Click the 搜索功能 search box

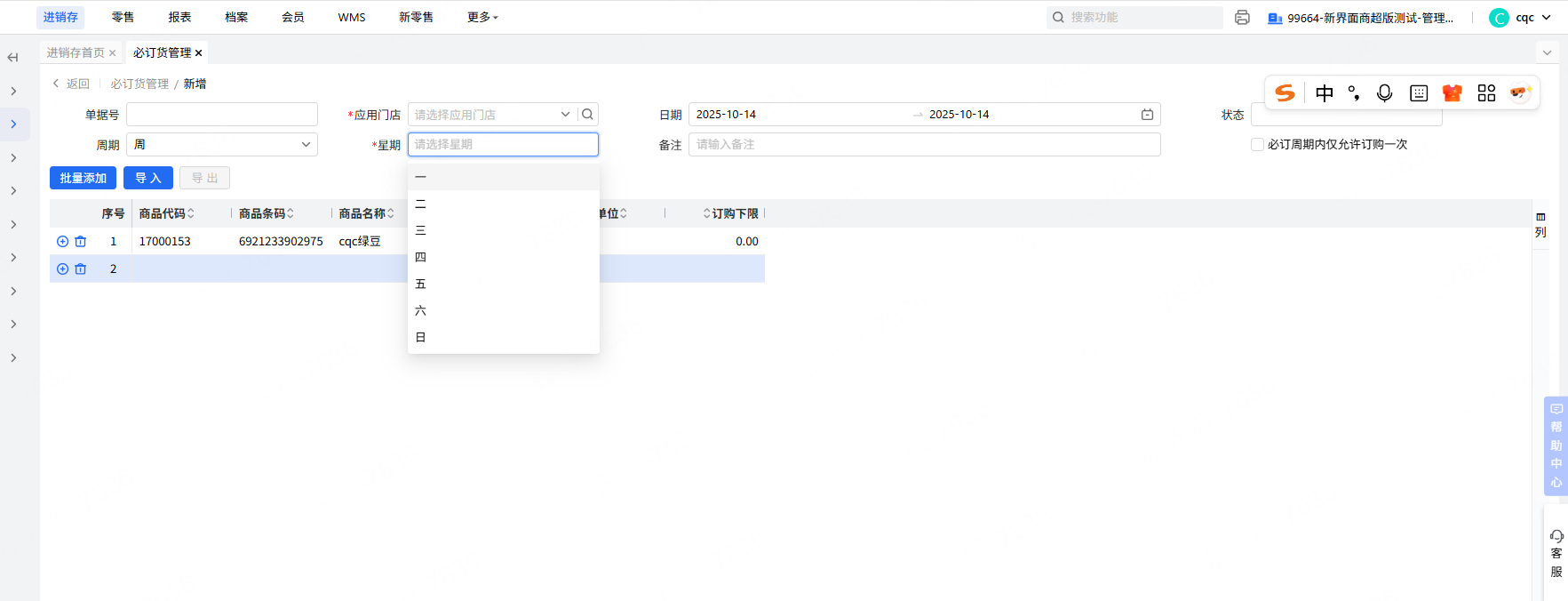[1134, 17]
